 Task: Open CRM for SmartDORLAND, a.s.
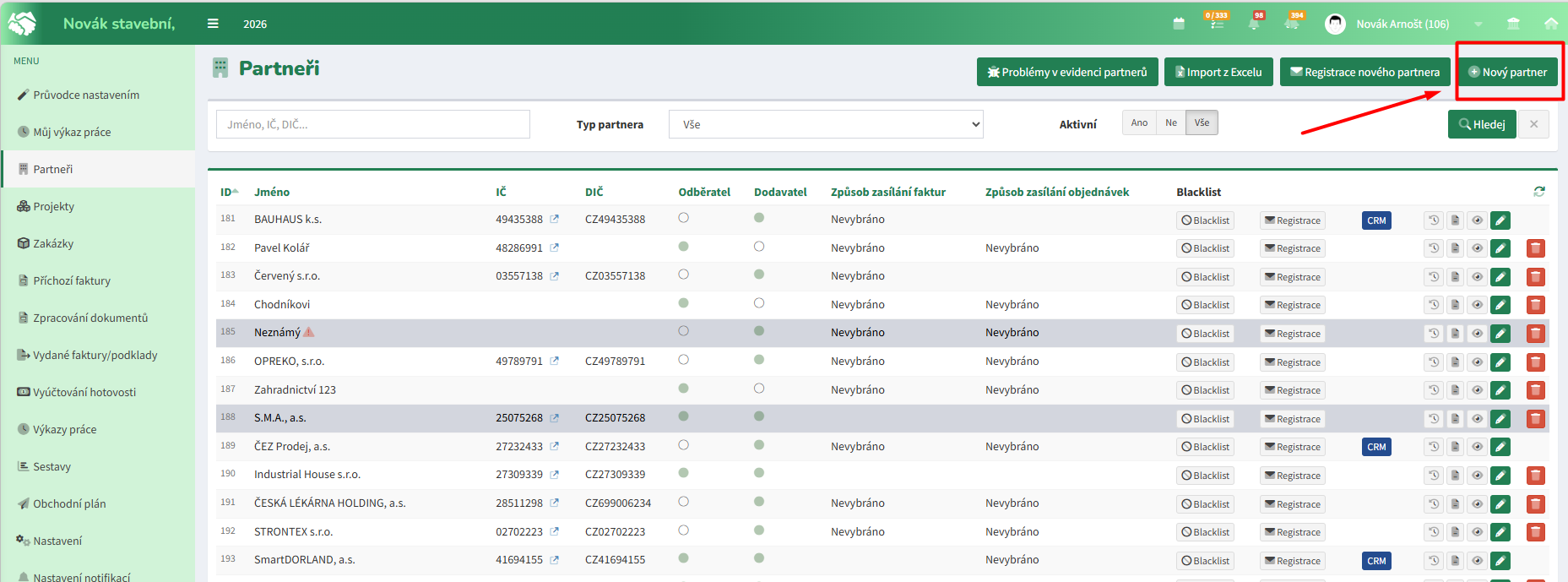[1376, 561]
